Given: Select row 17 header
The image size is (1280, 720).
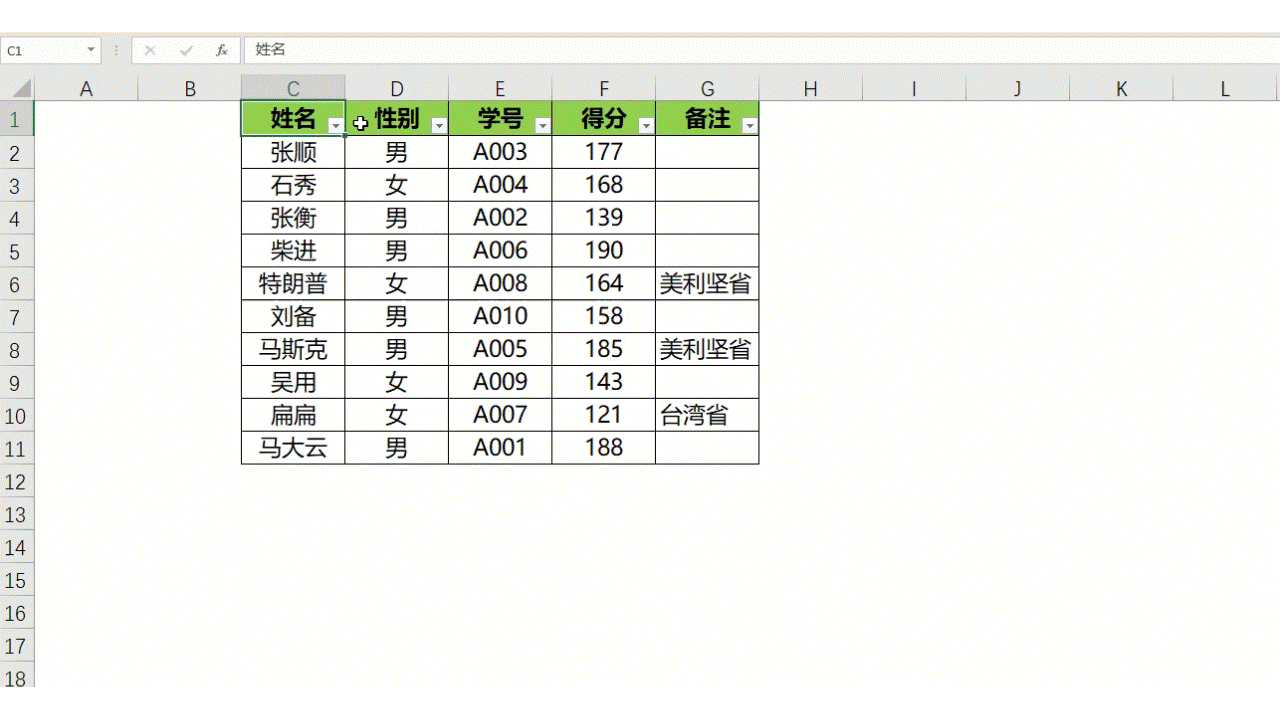Looking at the screenshot, I should [x=17, y=647].
